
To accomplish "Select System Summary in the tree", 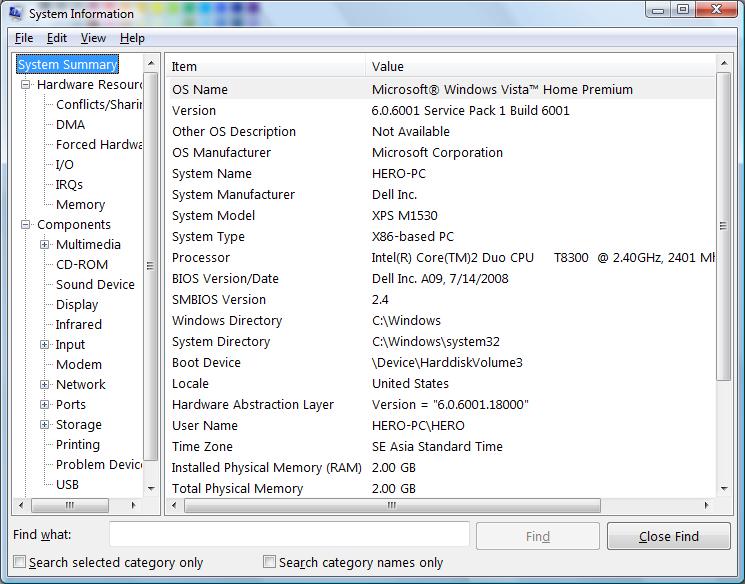I will (67, 65).
